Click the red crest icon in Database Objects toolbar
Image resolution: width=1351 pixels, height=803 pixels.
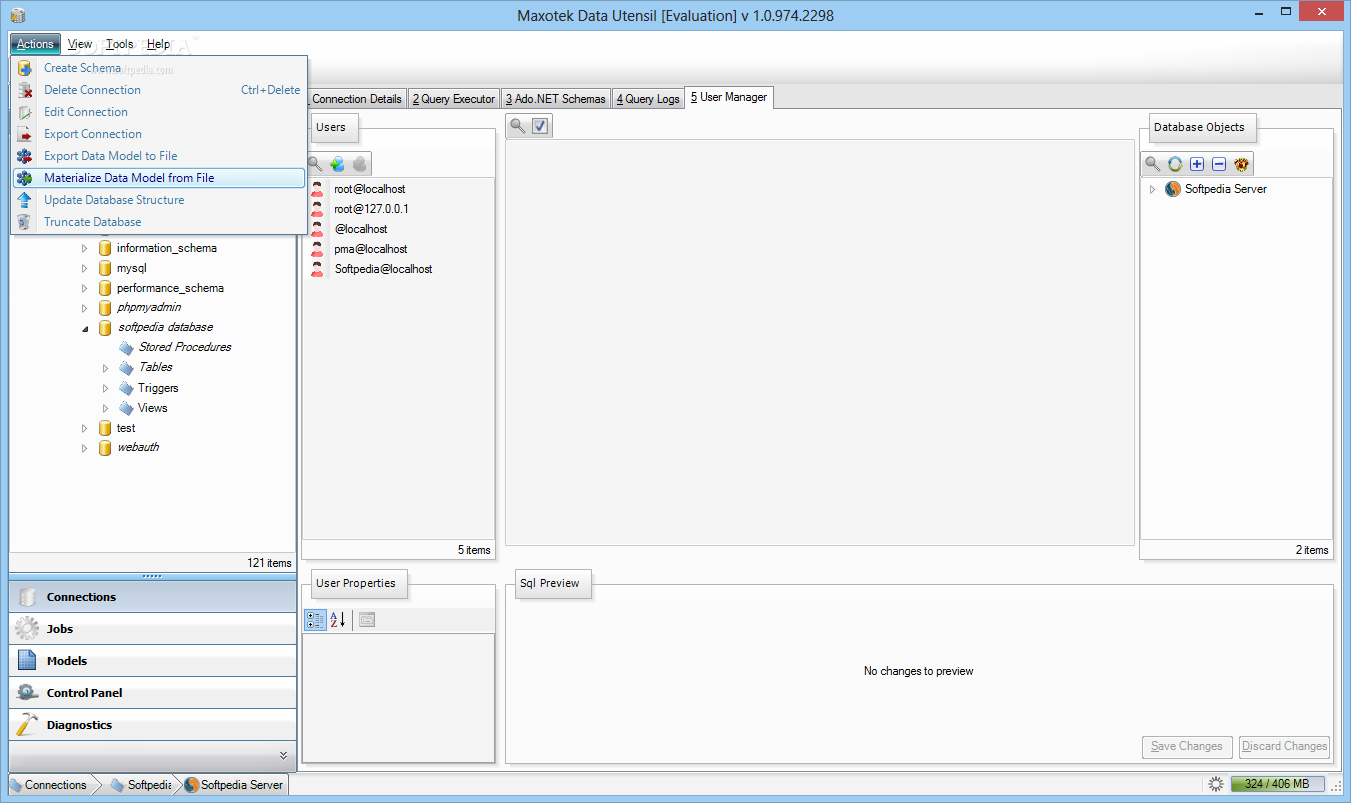pyautogui.click(x=1242, y=164)
